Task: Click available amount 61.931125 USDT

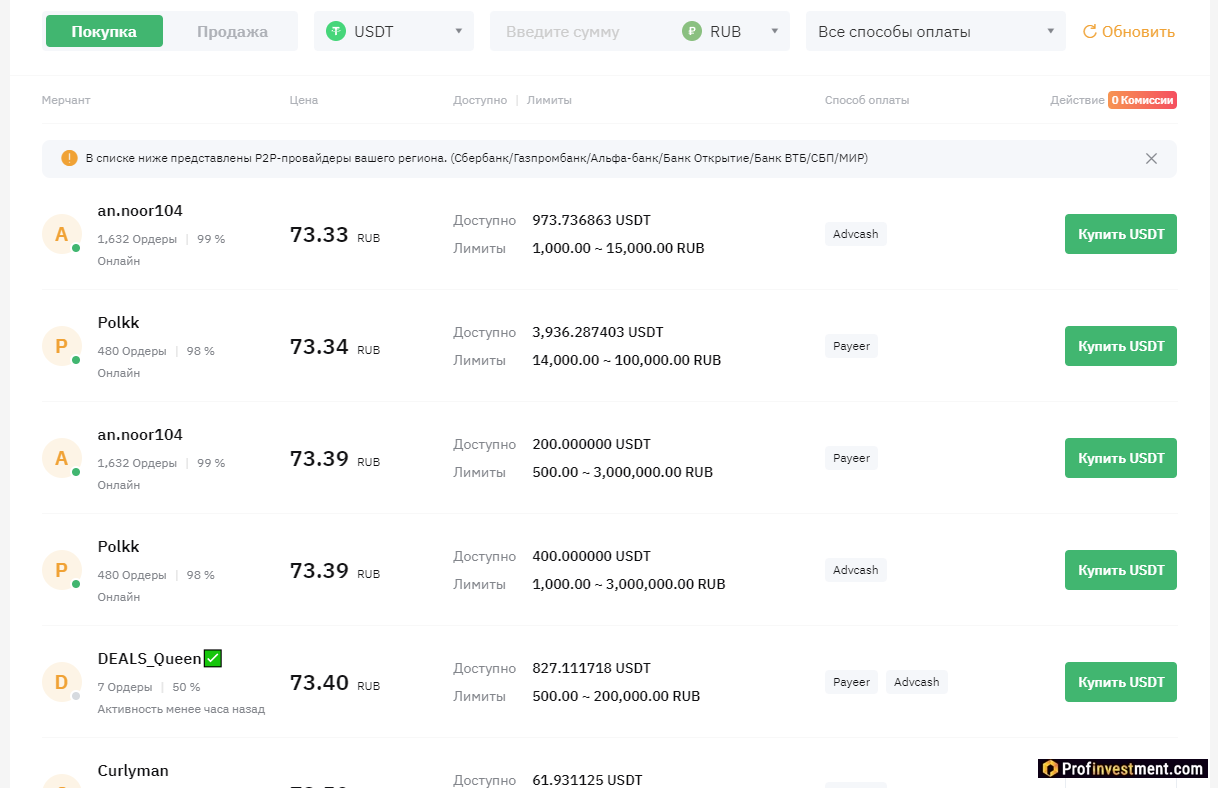Action: (587, 780)
